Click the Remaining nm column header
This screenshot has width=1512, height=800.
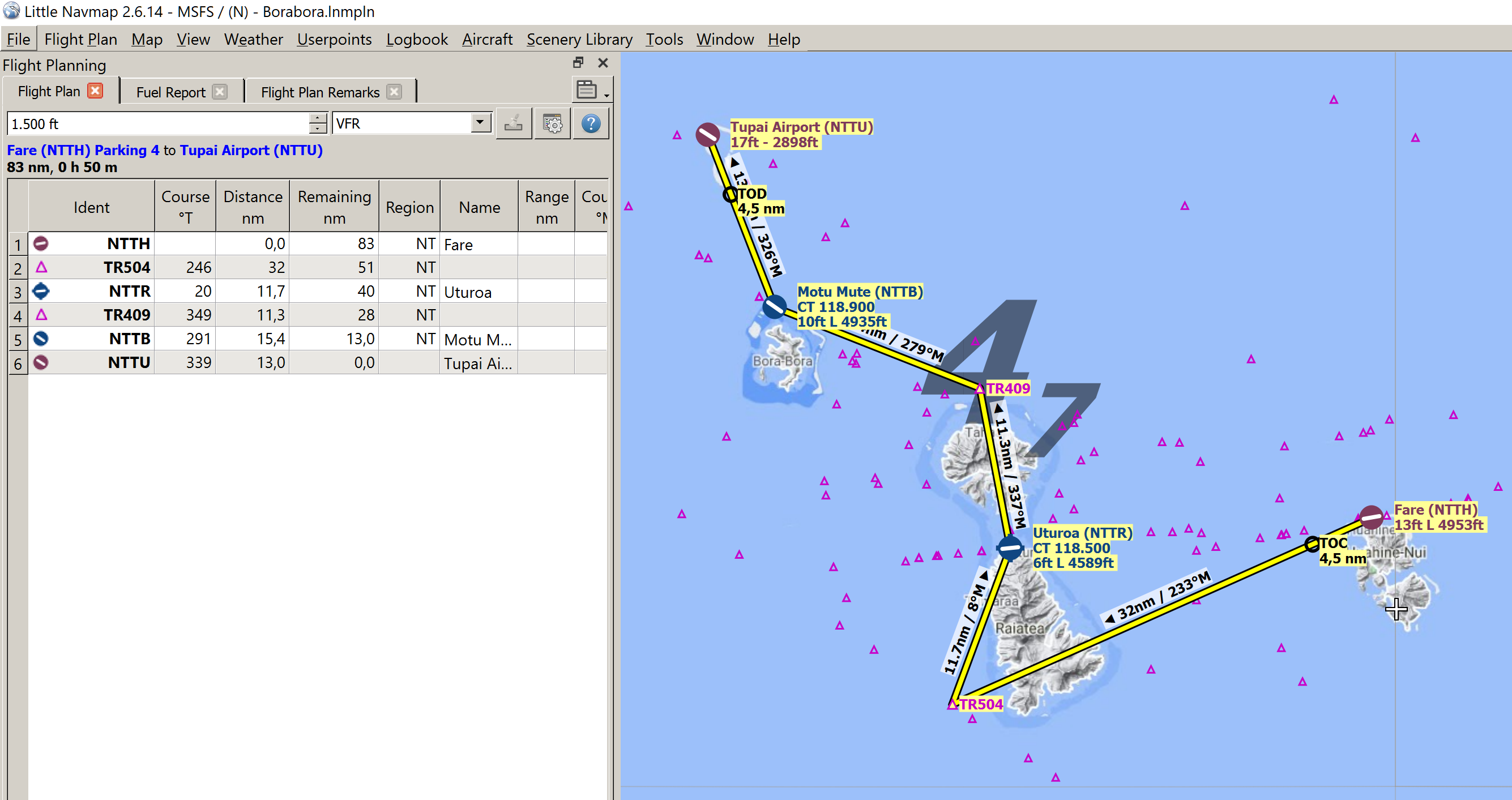(x=335, y=207)
